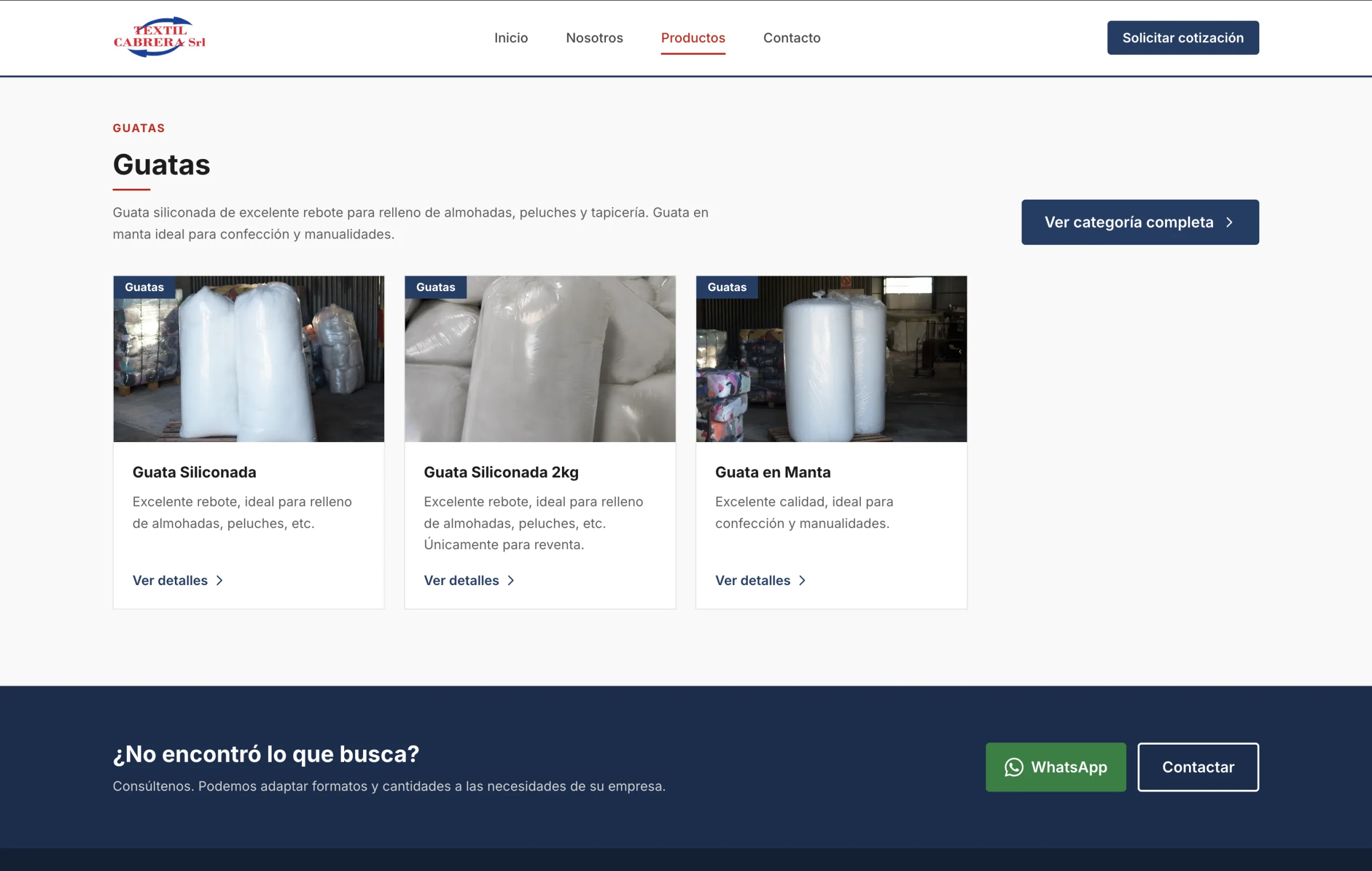Click the 'Excelente calidad, ideal para confección' description

[x=804, y=512]
